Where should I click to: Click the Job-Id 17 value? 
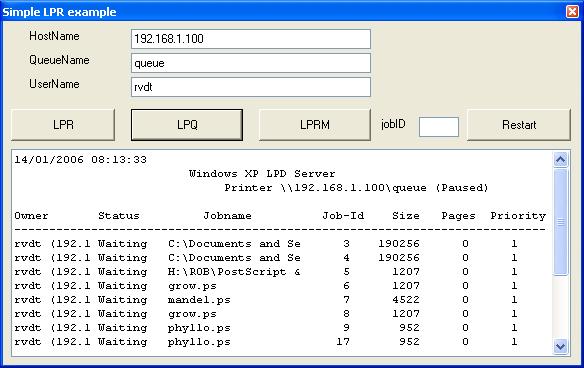(x=343, y=342)
